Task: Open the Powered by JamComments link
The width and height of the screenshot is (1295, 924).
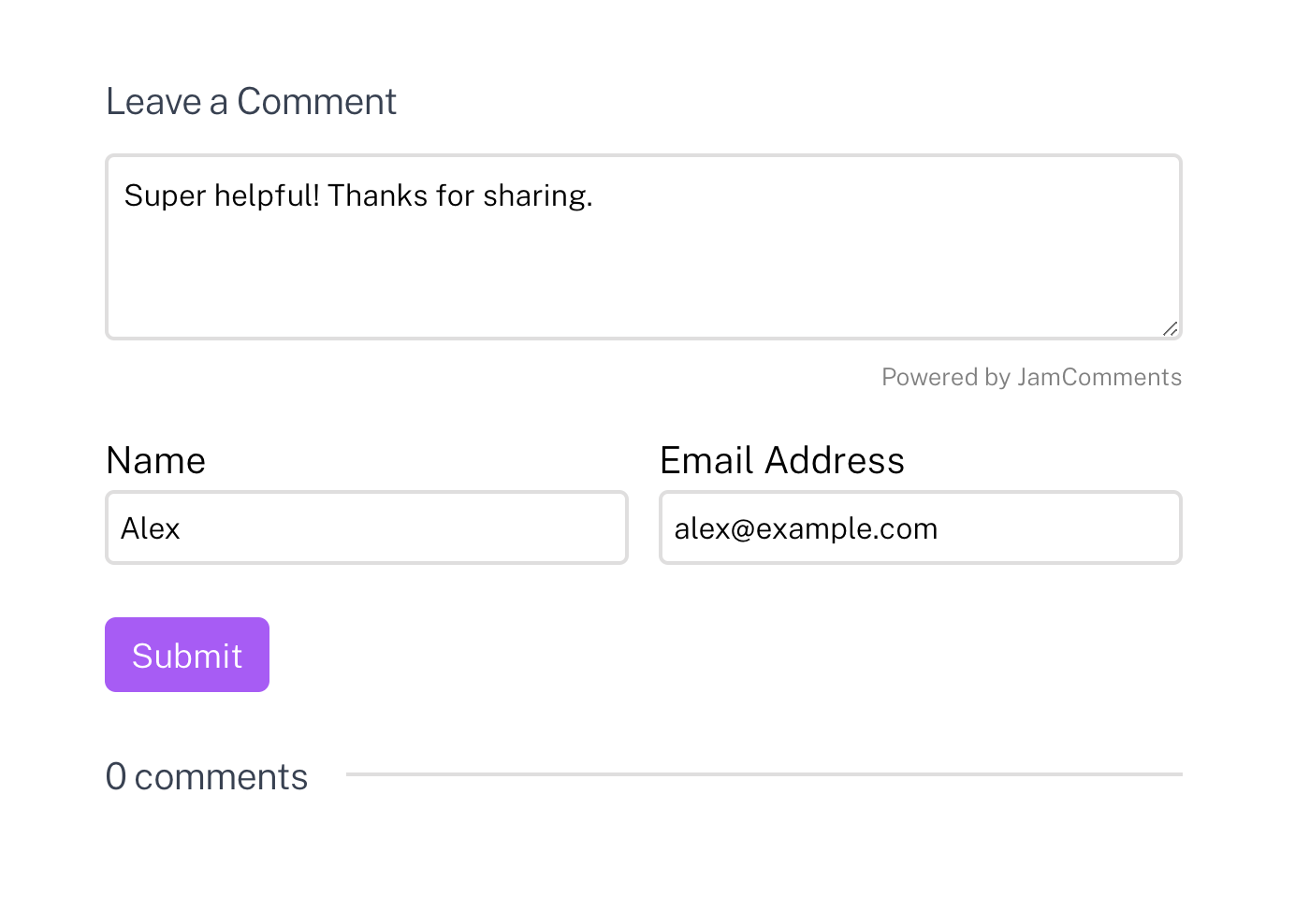Action: click(1031, 377)
